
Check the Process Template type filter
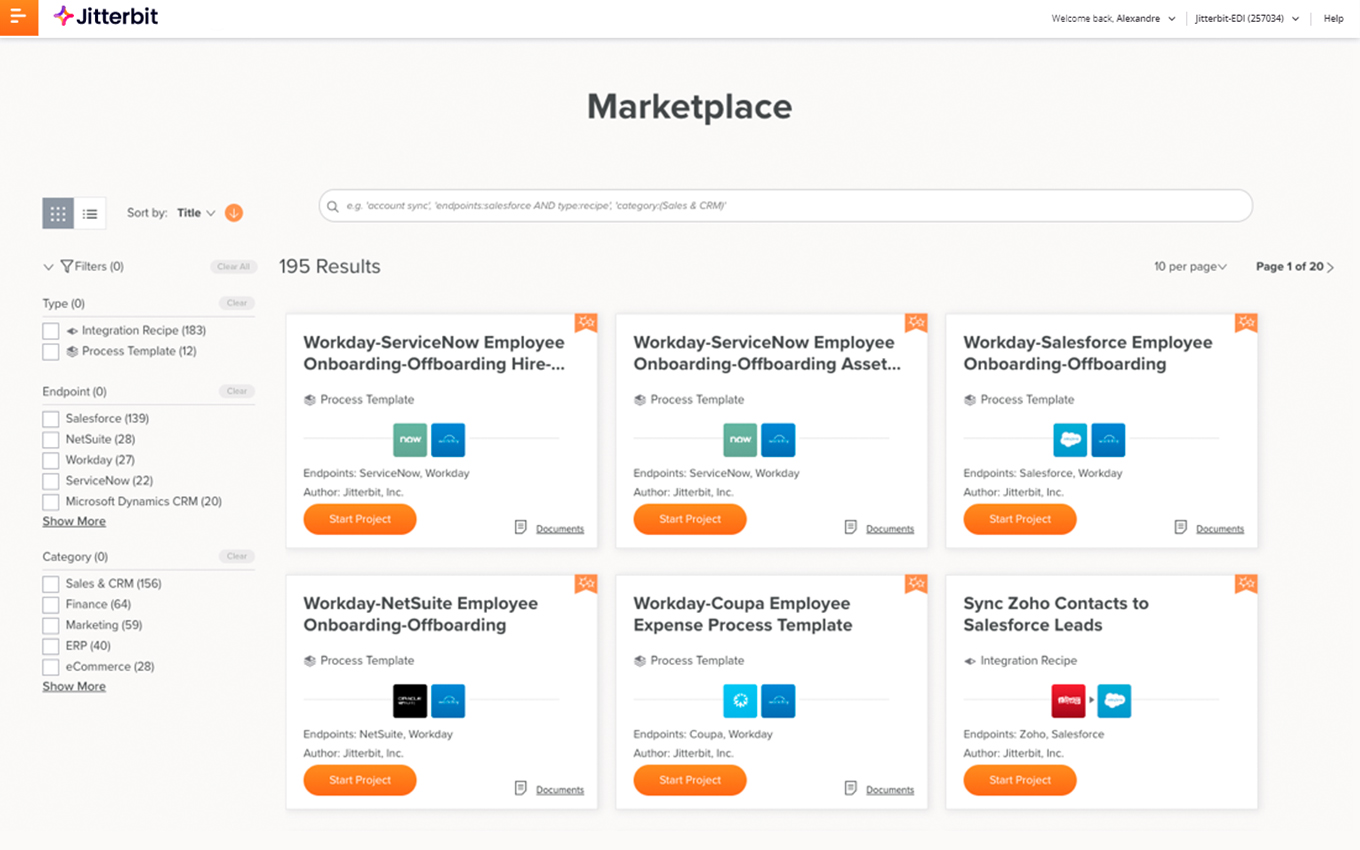[51, 352]
